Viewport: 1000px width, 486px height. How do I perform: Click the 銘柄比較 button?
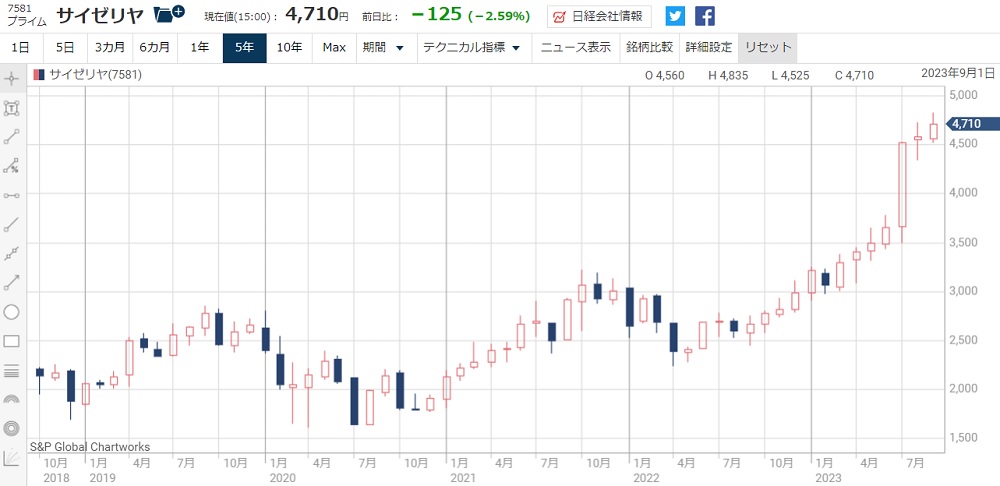pyautogui.click(x=650, y=48)
